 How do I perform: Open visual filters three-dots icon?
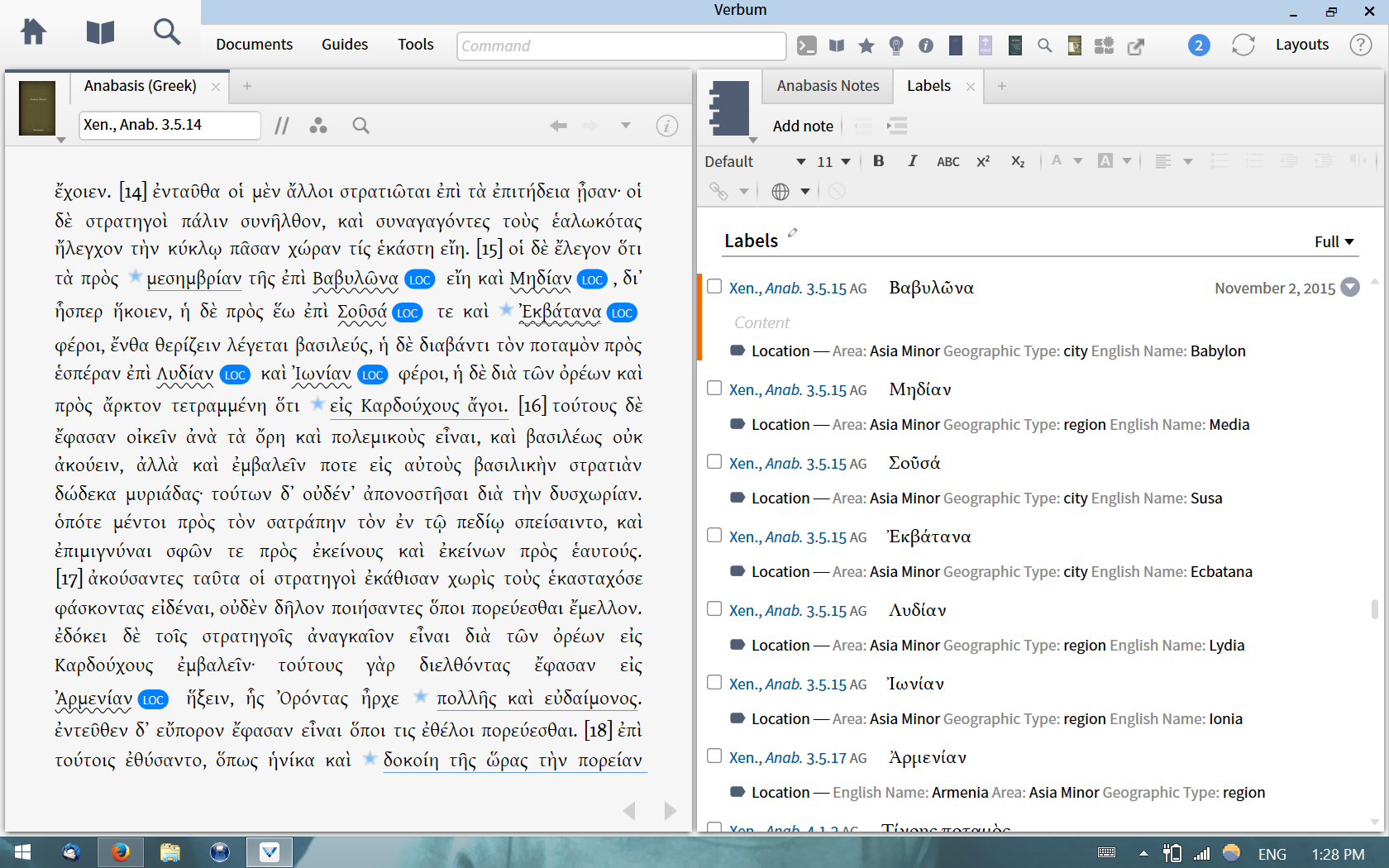pos(318,126)
